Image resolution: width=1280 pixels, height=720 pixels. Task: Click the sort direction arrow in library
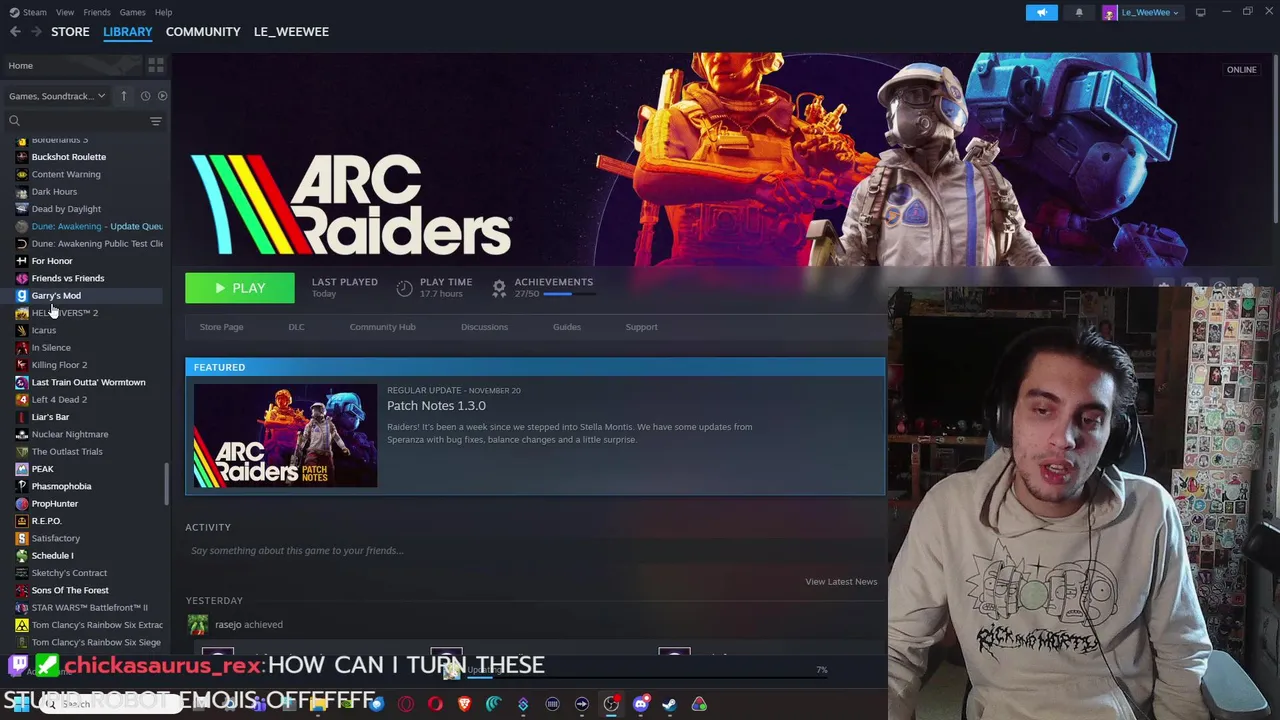[x=124, y=96]
